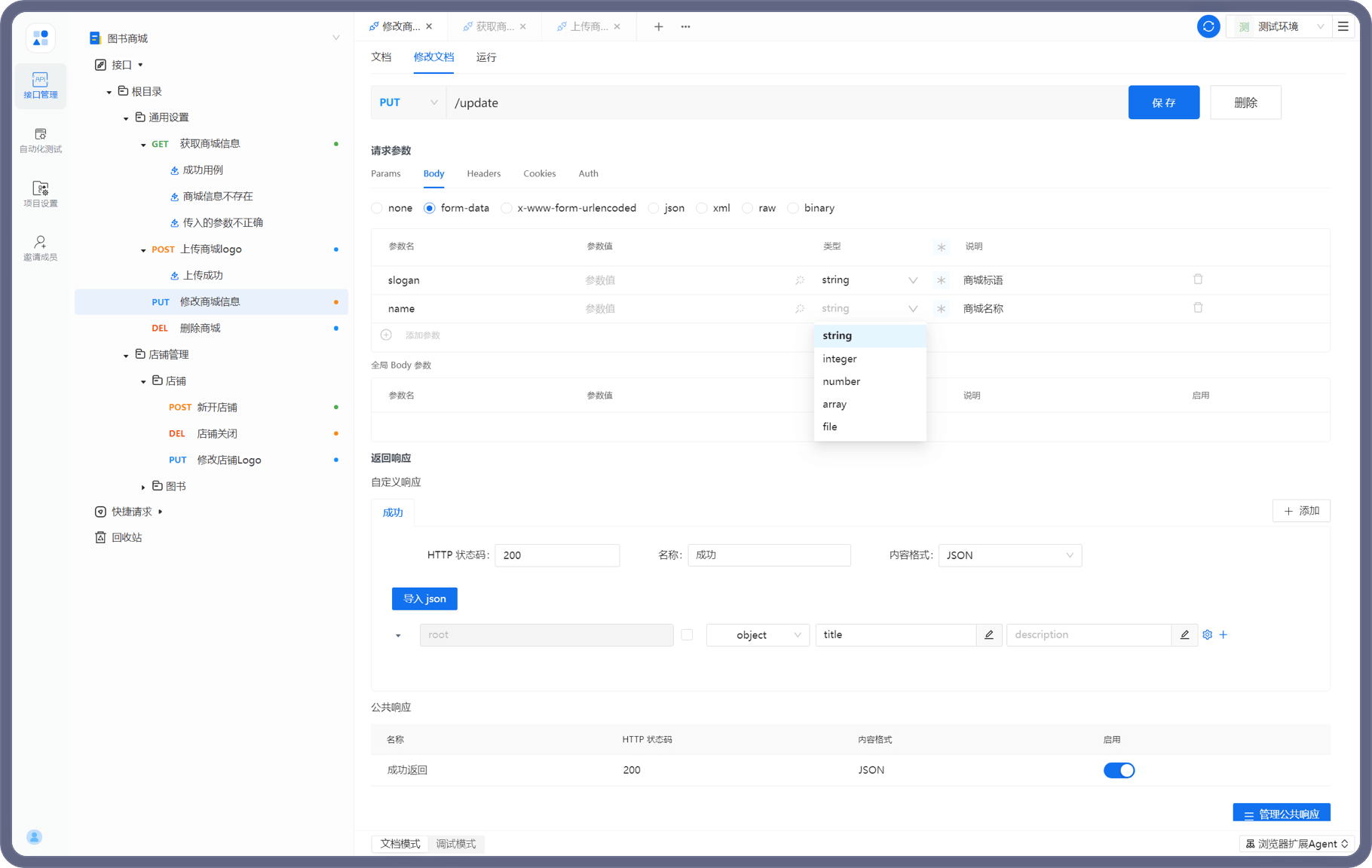Click the user avatar icon at bottom left
The height and width of the screenshot is (868, 1372).
click(x=34, y=837)
